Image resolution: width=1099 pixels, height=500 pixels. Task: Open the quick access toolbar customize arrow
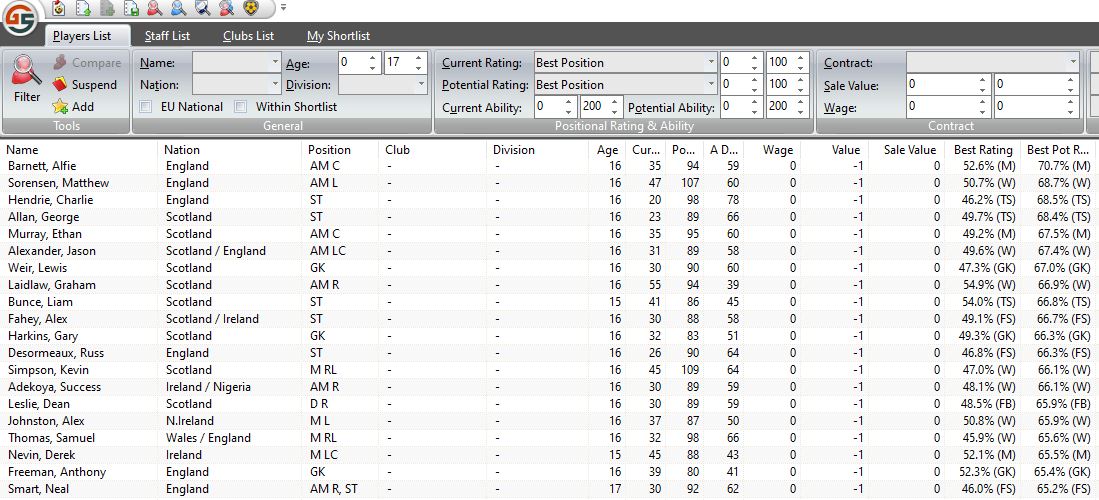click(x=283, y=8)
